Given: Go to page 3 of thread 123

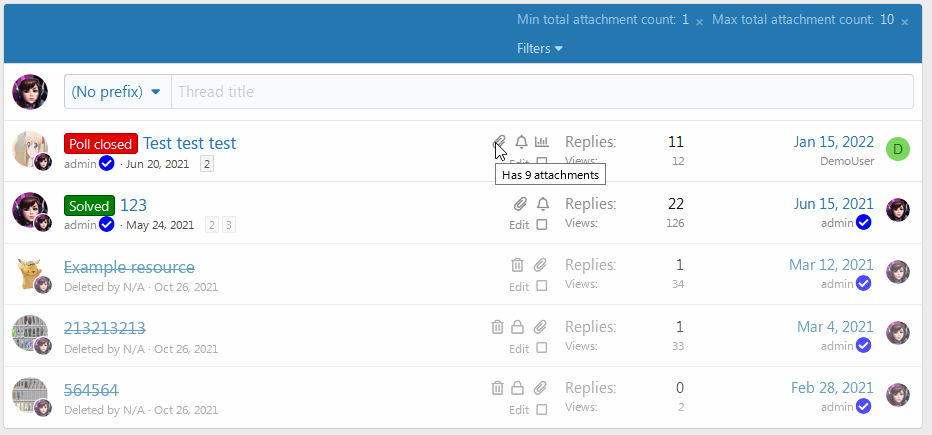Looking at the screenshot, I should click(x=229, y=225).
